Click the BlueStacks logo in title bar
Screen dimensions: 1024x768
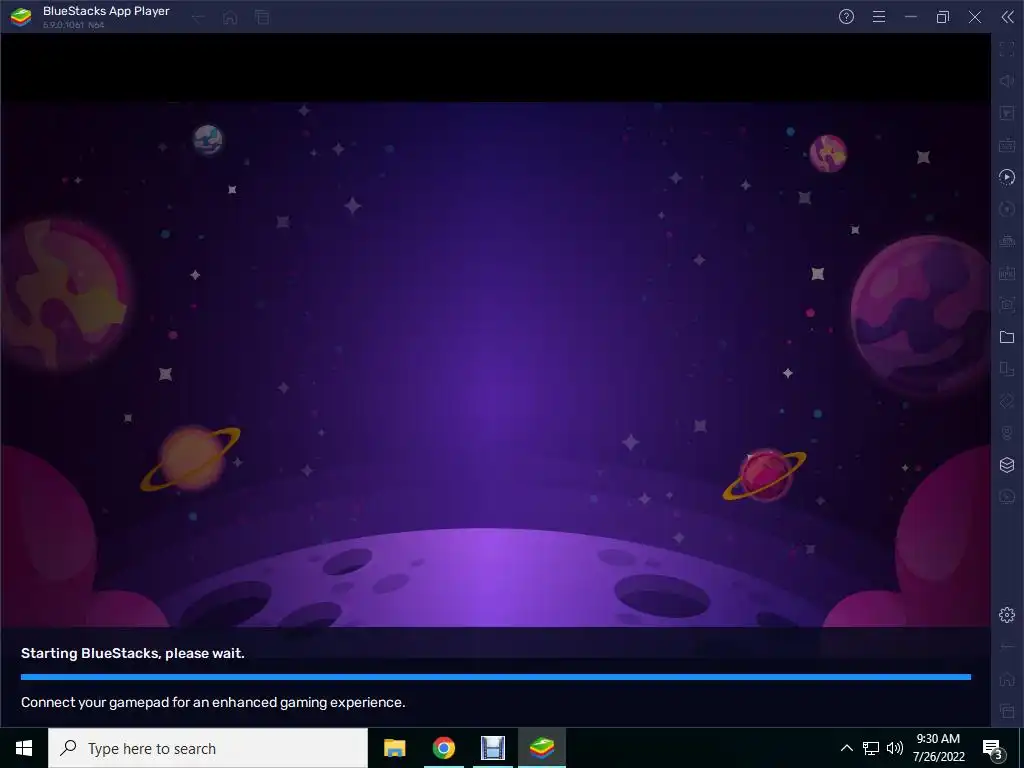click(21, 17)
